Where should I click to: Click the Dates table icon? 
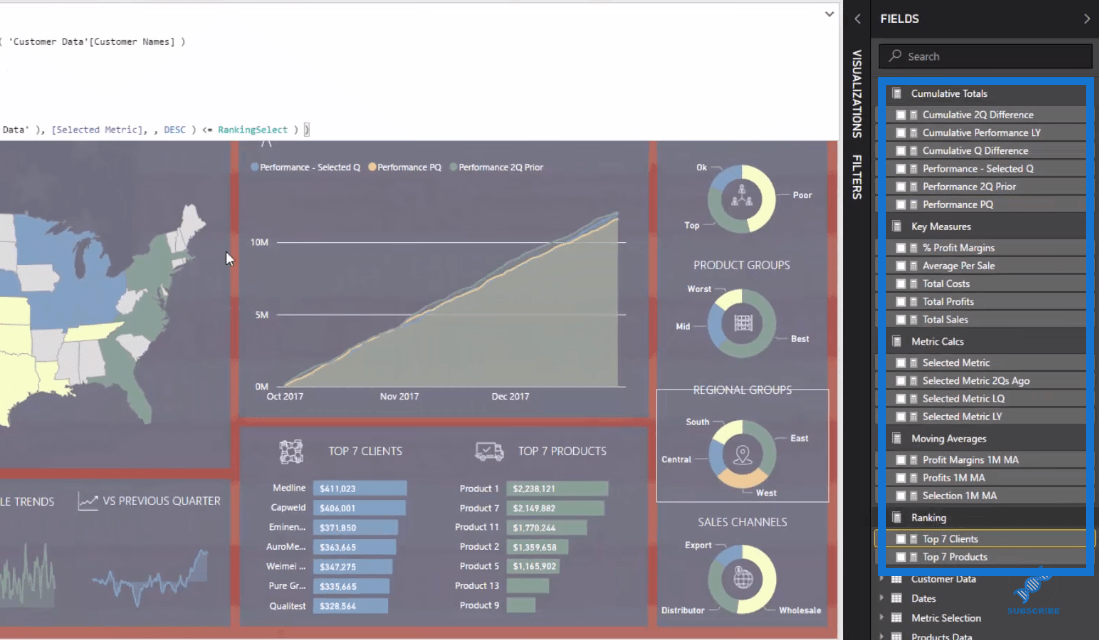point(896,598)
